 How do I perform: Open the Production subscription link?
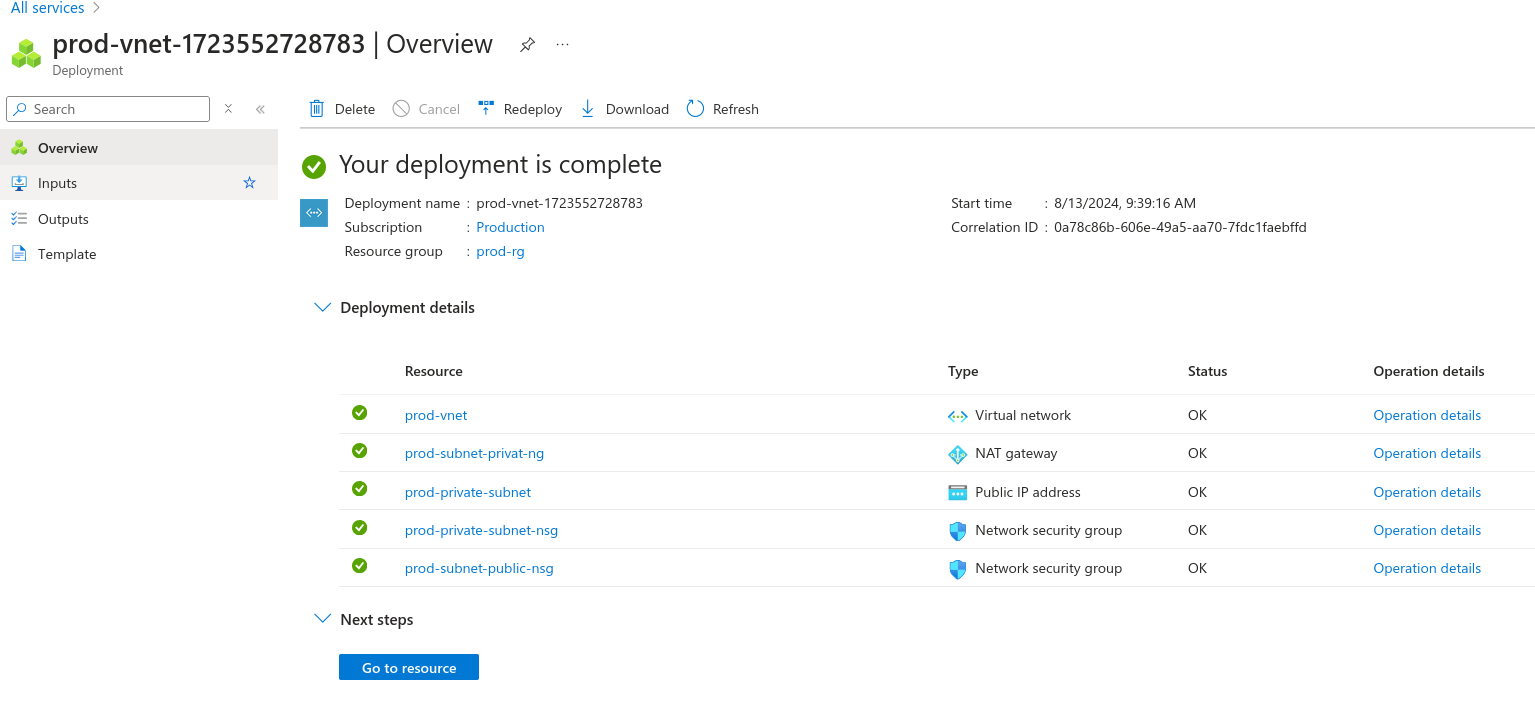point(510,227)
